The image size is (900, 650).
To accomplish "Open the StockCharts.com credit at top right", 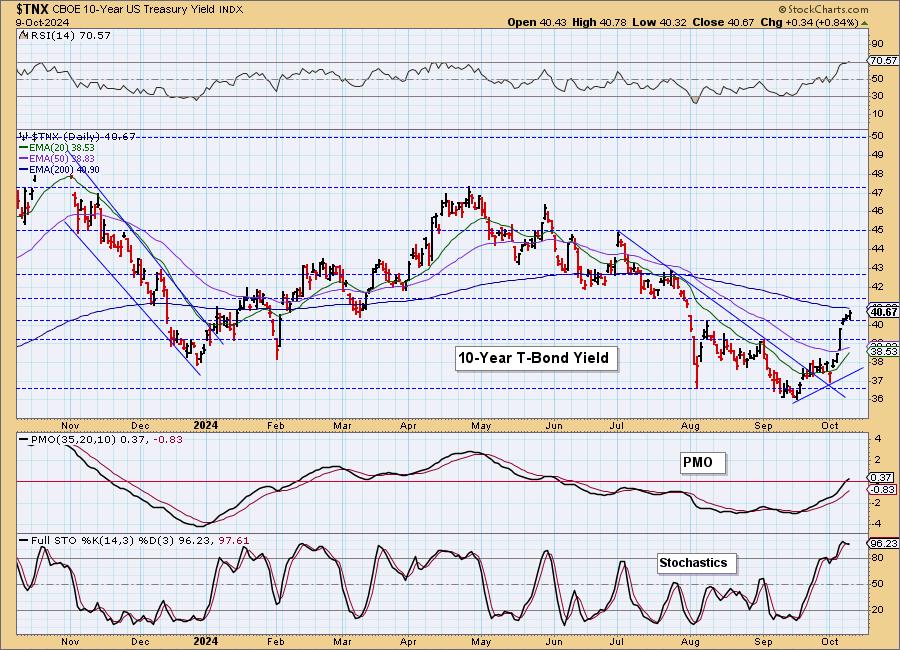I will [824, 10].
